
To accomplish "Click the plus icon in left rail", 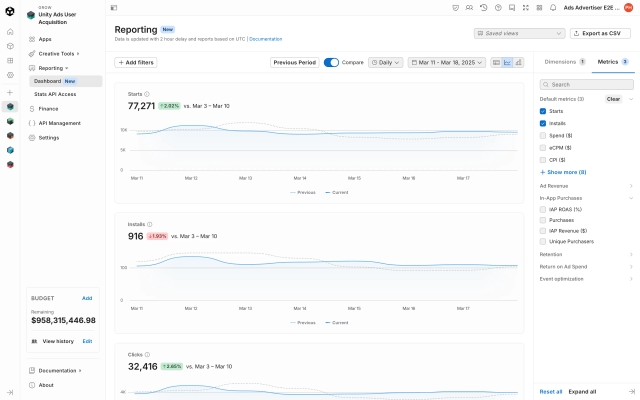I will tap(10, 92).
